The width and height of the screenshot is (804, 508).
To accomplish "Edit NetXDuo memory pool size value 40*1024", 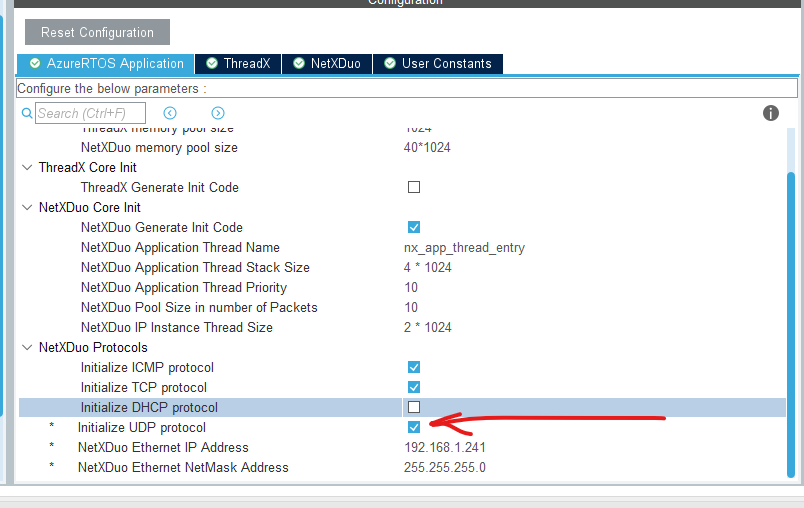I will [x=427, y=148].
